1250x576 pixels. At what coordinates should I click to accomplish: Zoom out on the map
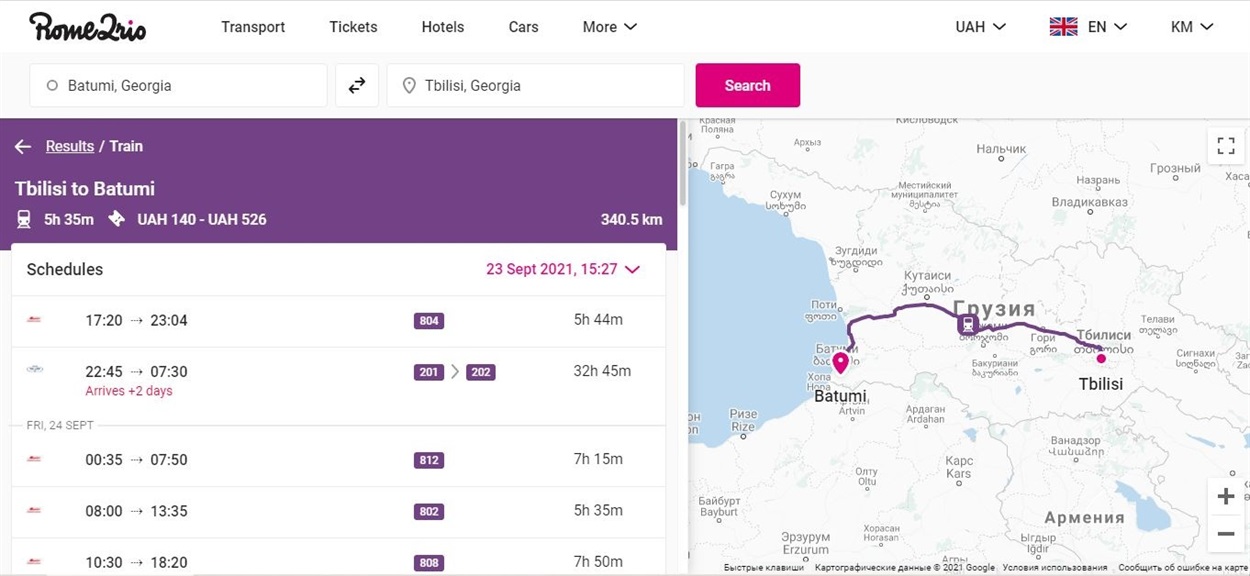[1225, 534]
